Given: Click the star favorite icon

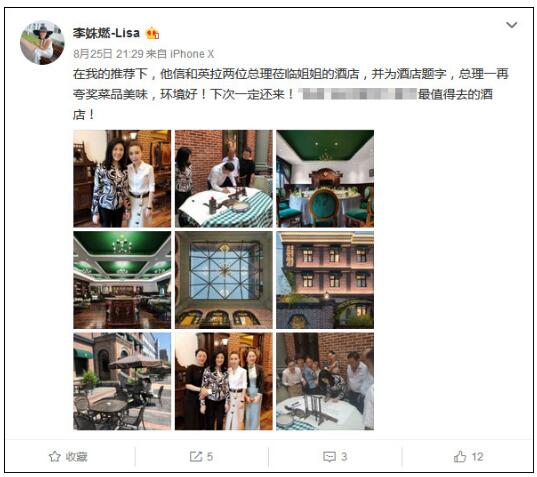Looking at the screenshot, I should (x=54, y=456).
